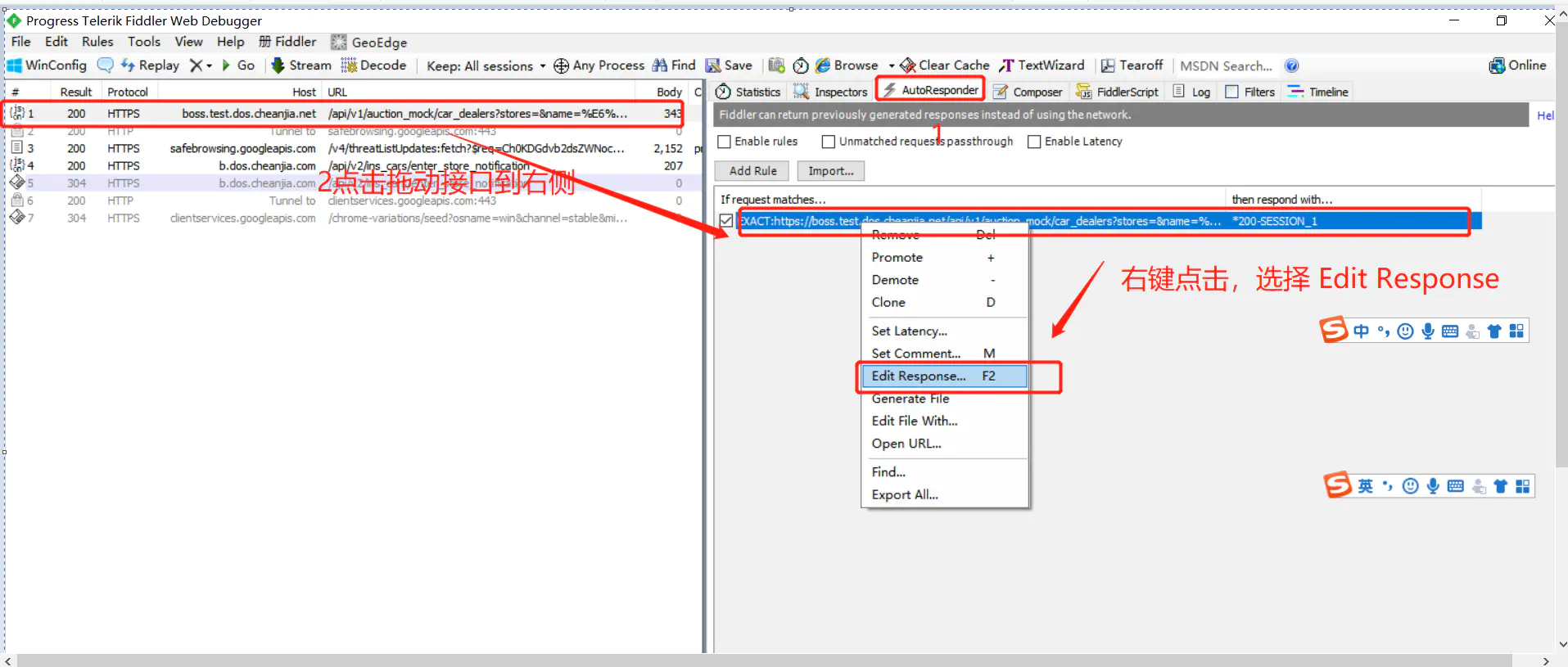Select session 1 boss.test.dos.cheanjia.net
Screen dimensions: 1568x667
click(344, 113)
